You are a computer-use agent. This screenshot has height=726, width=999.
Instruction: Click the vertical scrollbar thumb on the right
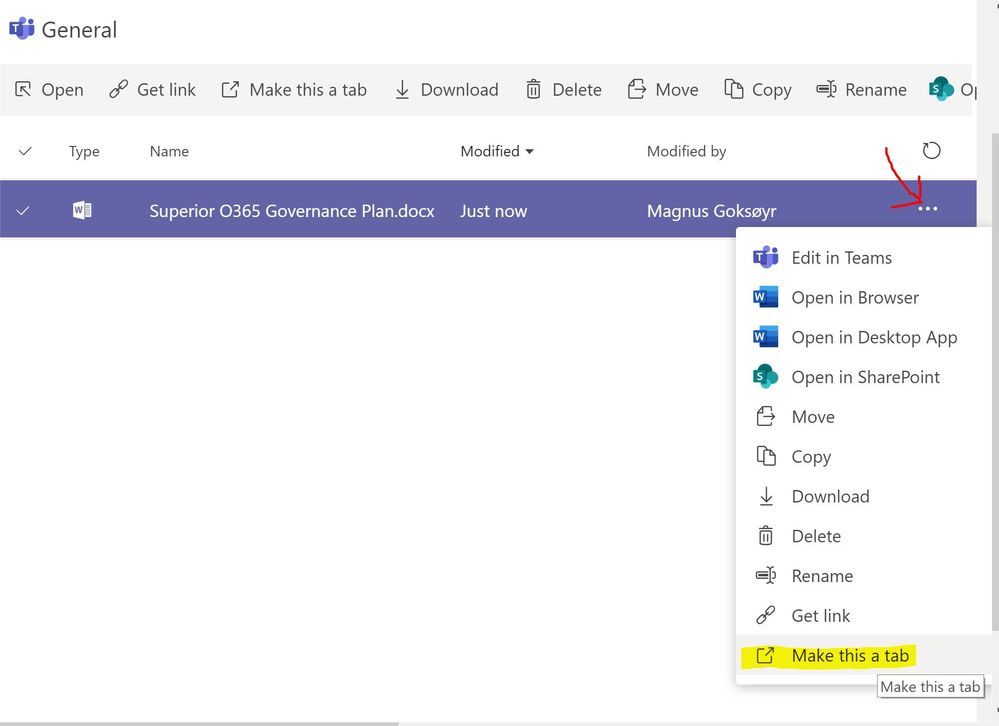point(995,382)
